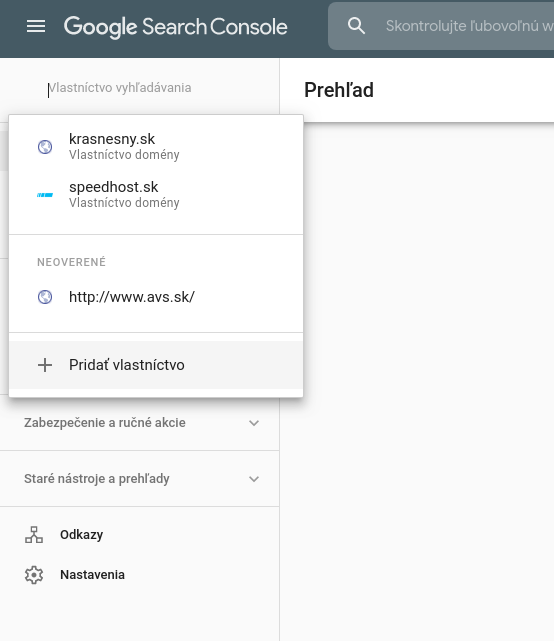Click the Odkazy sitemap icon
This screenshot has height=641, width=554.
[x=34, y=535]
